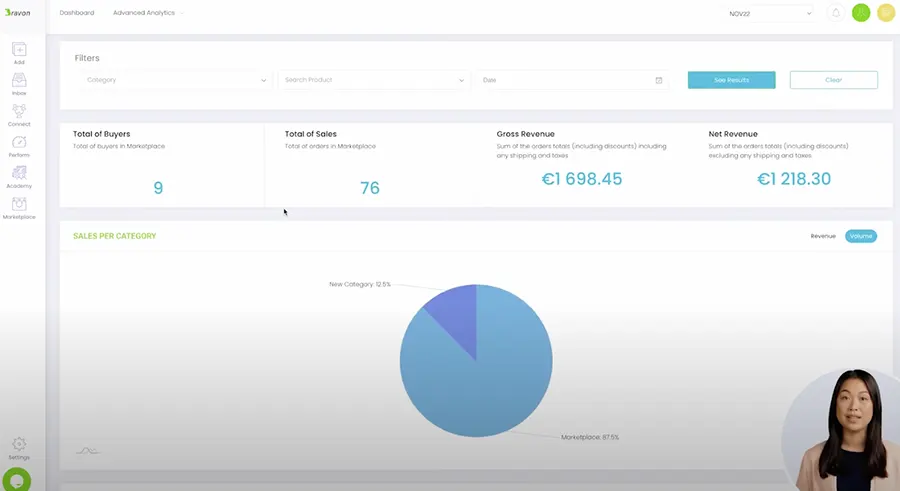Open the NOV22 selector dropdown
Screen dimensions: 900x491
point(770,13)
